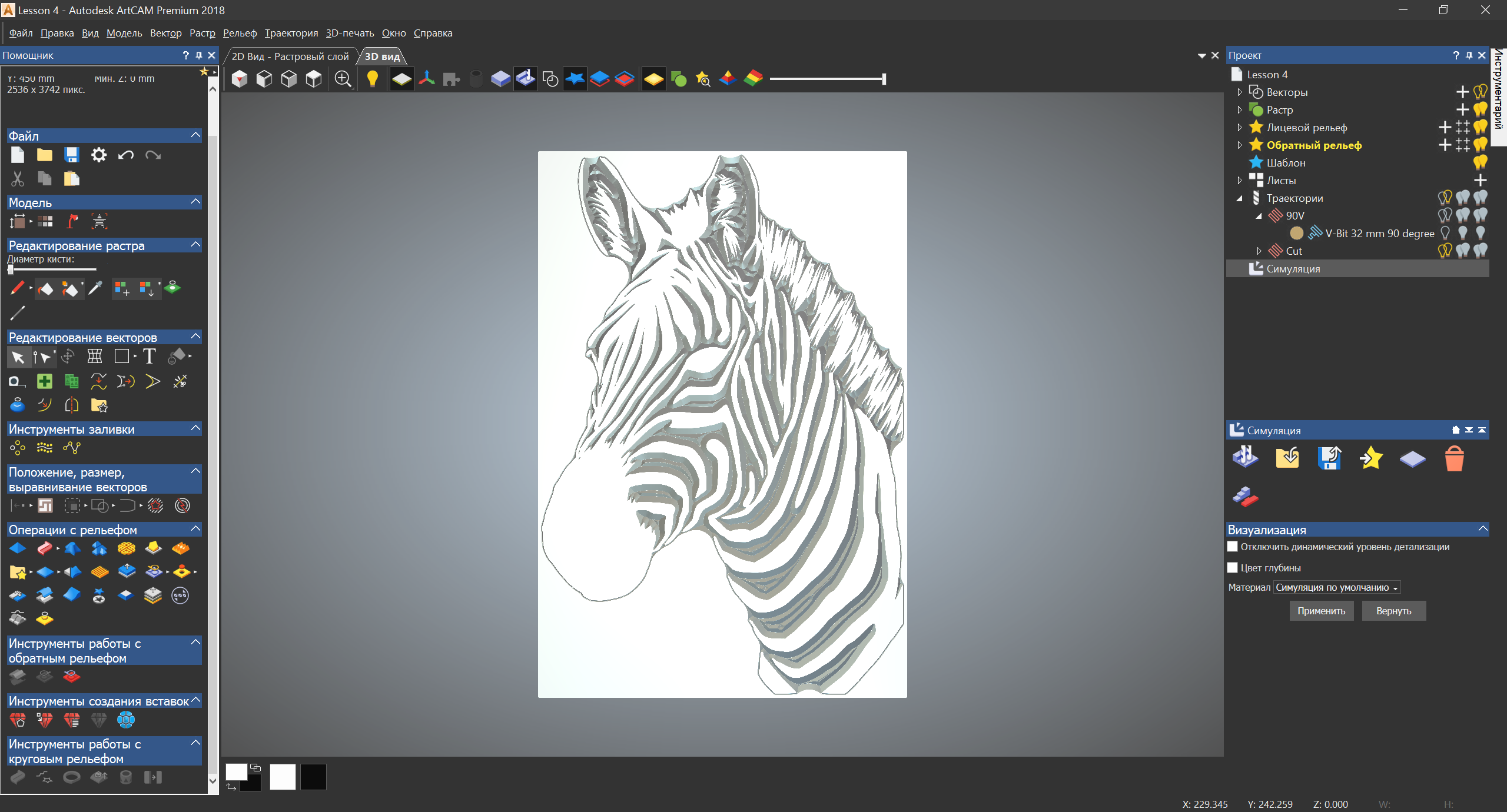Open the Рельеф menu
The width and height of the screenshot is (1507, 812).
[240, 33]
